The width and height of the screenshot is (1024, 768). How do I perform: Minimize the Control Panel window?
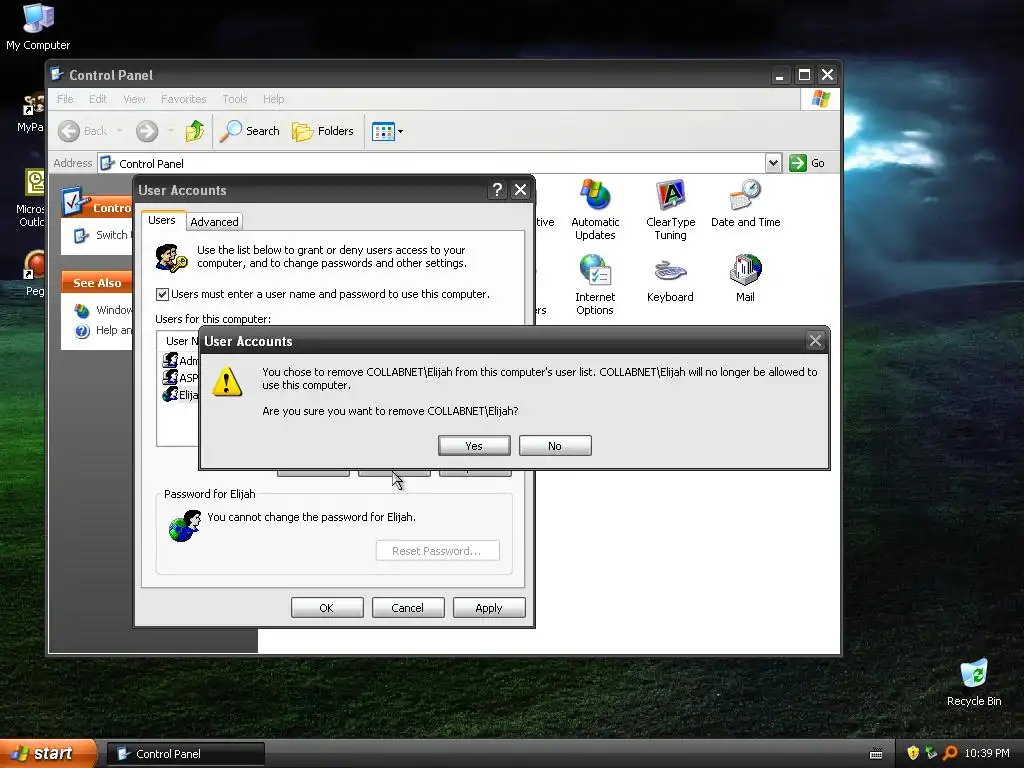click(x=779, y=75)
